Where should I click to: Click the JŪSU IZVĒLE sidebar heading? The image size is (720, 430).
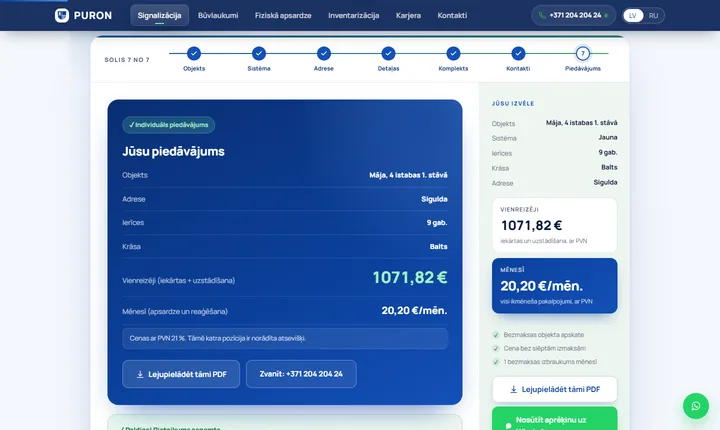pos(513,104)
